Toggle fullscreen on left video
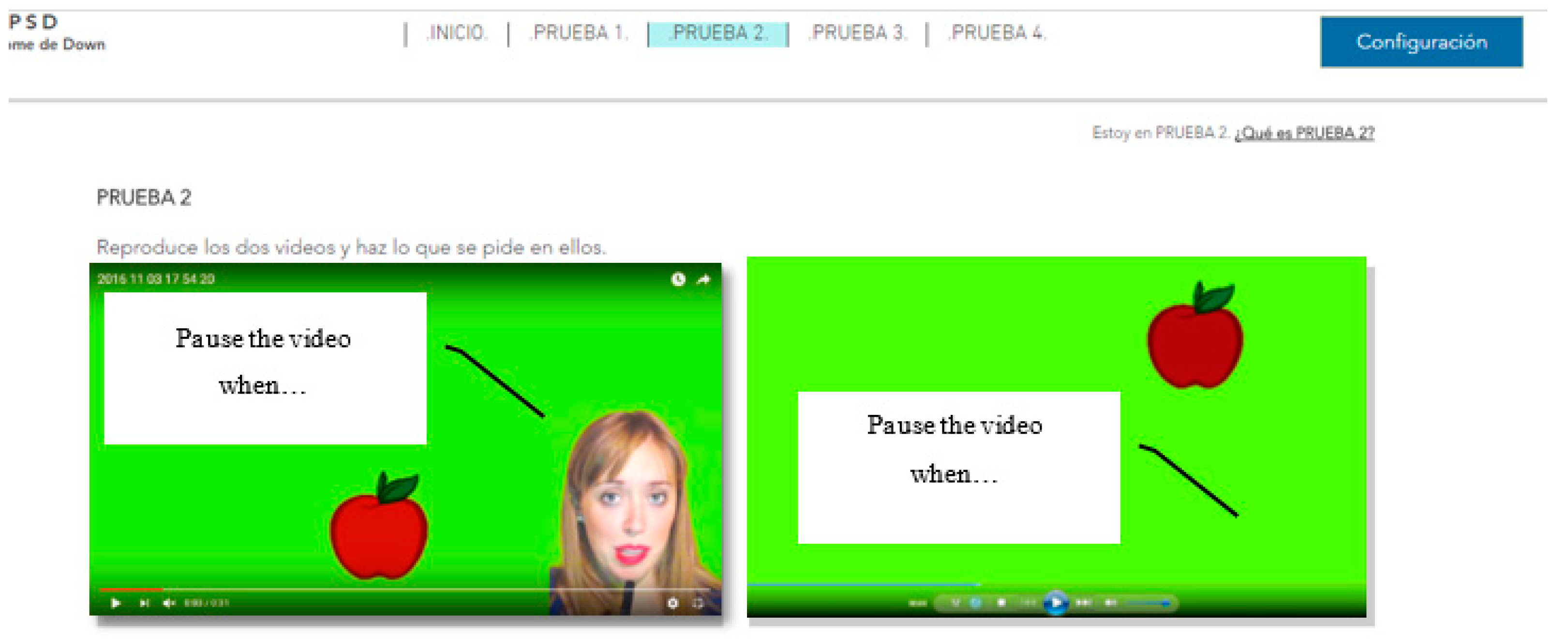The height and width of the screenshot is (639, 1568). click(698, 603)
